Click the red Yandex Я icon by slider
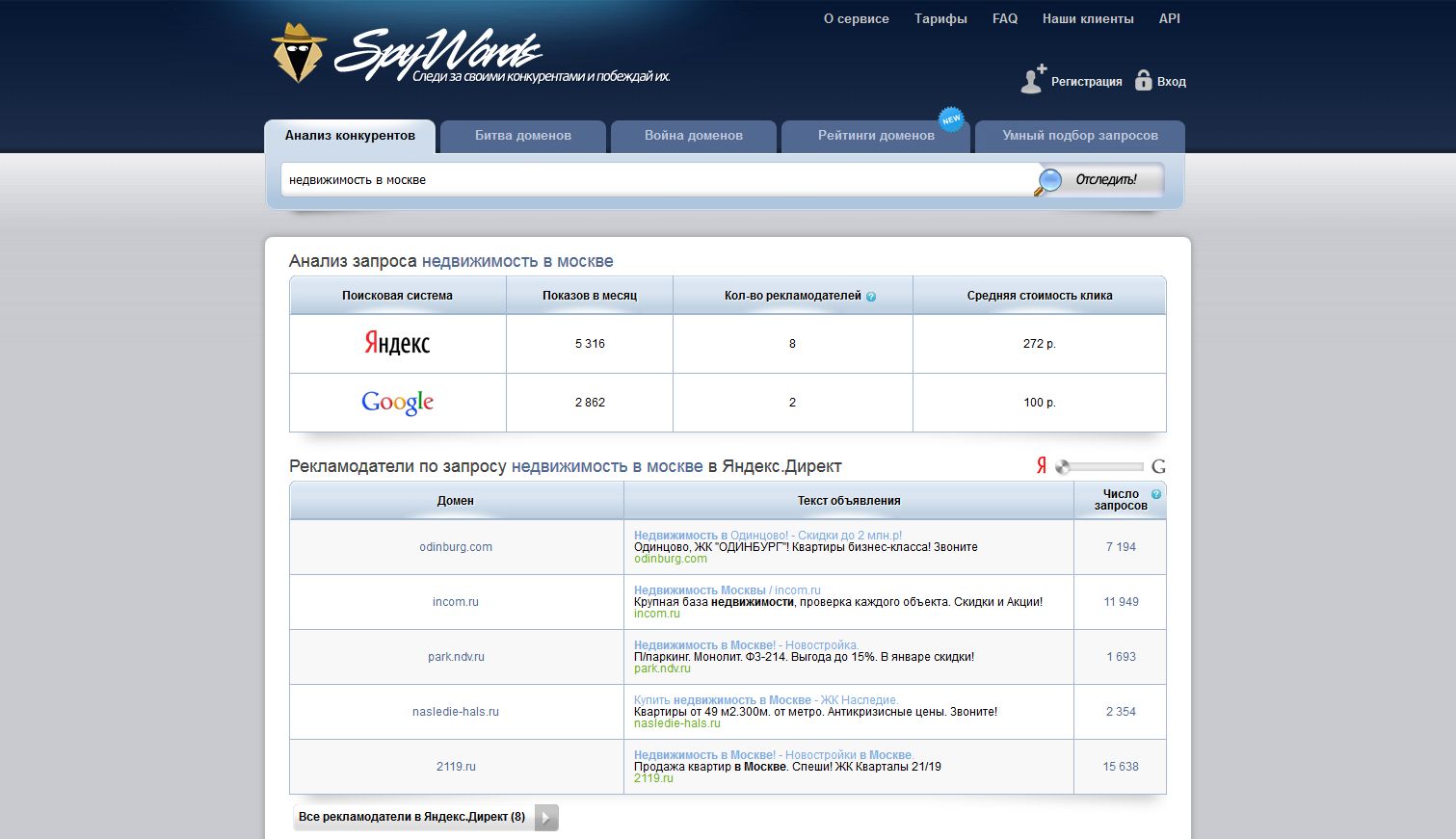The width and height of the screenshot is (1456, 839). 1041,466
